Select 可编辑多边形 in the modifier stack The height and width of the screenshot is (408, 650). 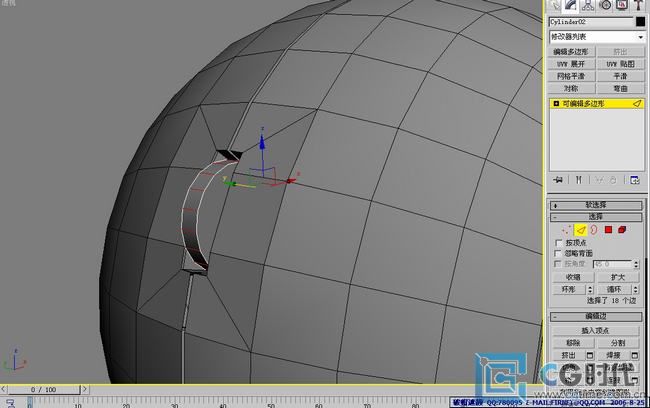click(597, 104)
